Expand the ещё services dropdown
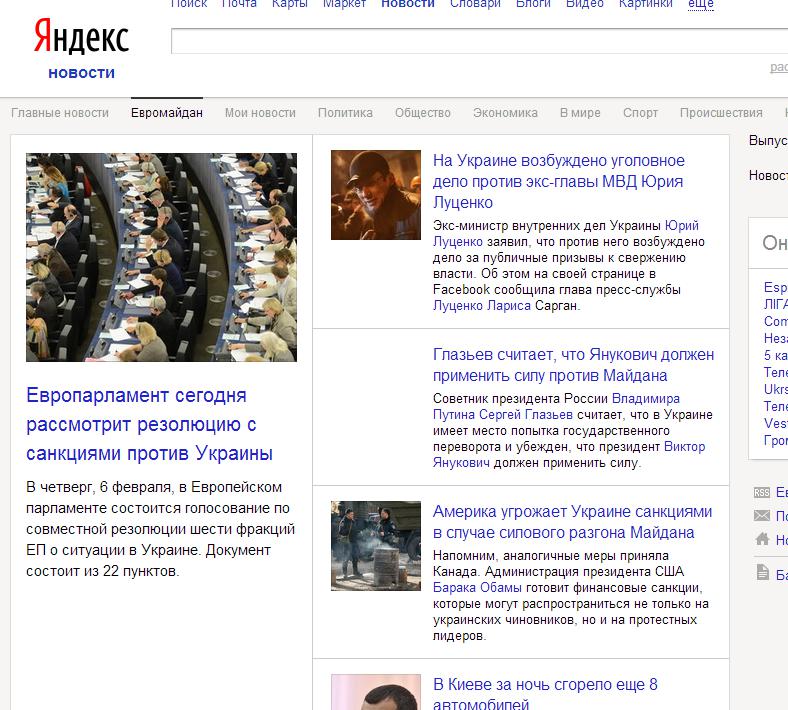This screenshot has width=788, height=710. point(701,4)
